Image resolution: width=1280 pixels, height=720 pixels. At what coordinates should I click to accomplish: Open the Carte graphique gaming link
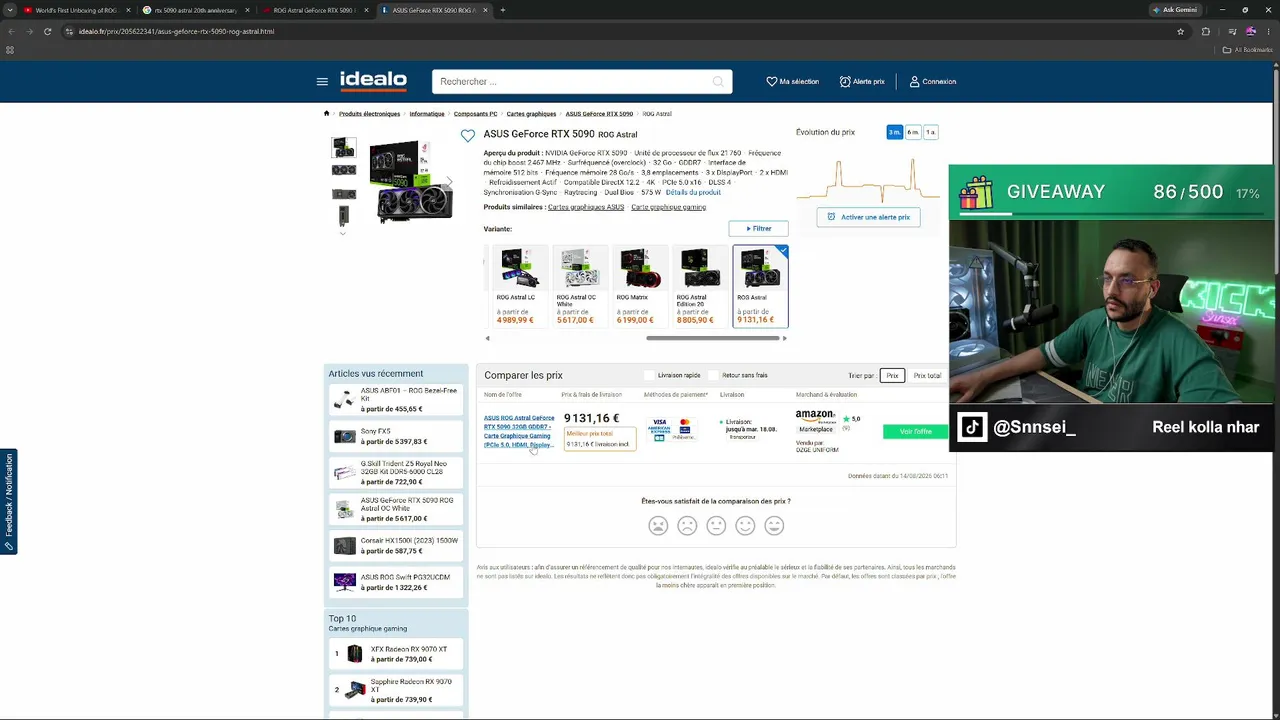point(669,207)
